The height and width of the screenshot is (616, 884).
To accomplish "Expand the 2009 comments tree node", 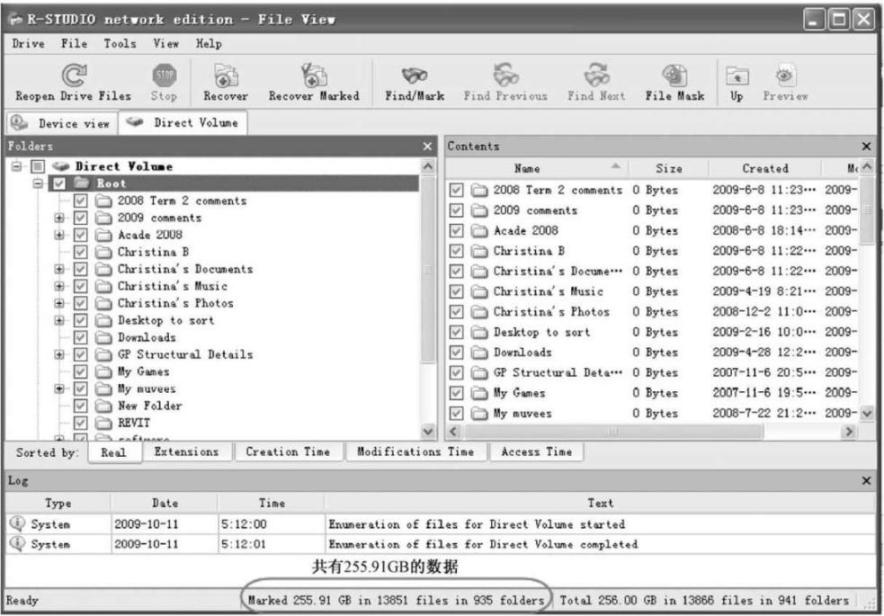I will click(x=60, y=218).
